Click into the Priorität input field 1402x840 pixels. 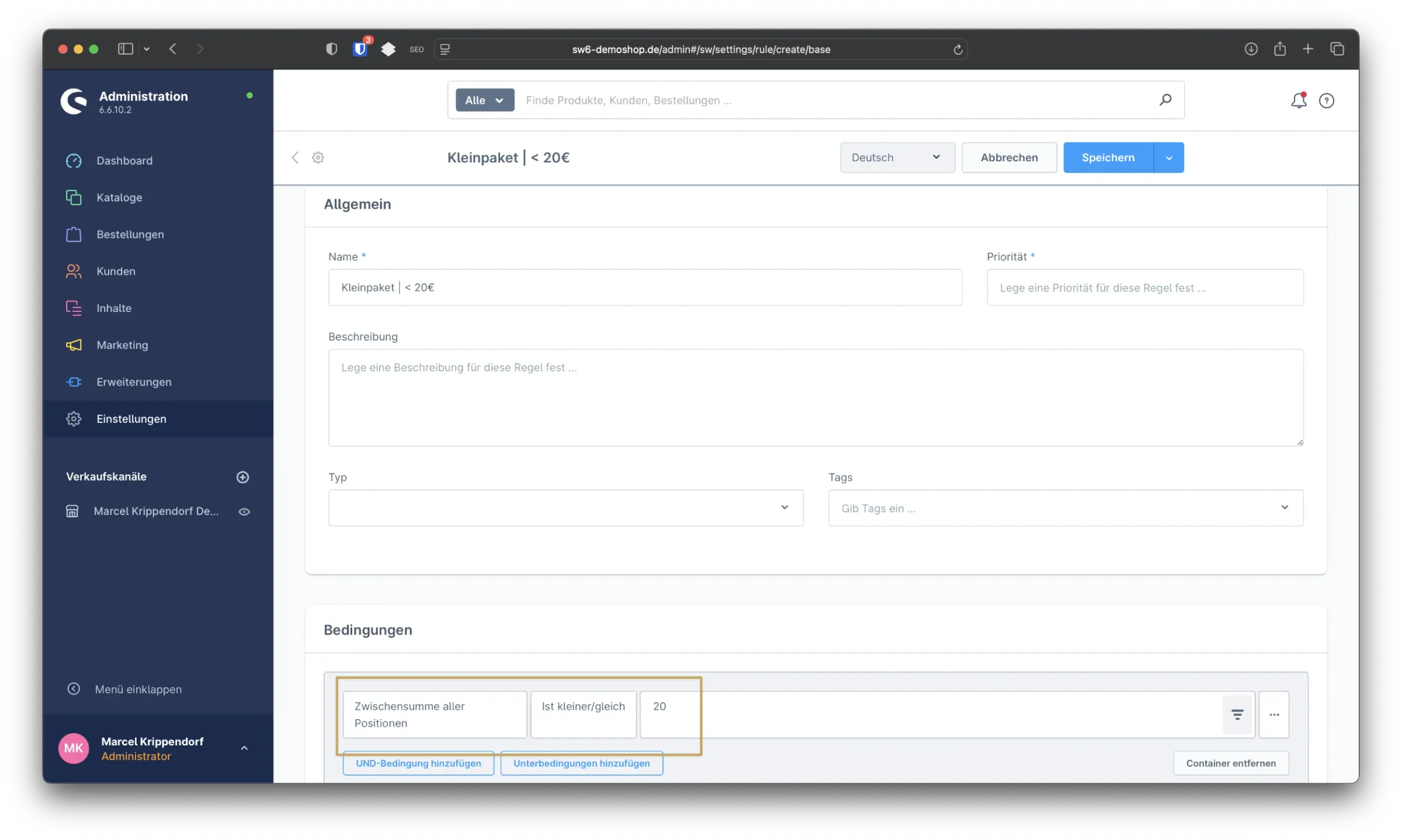pos(1144,287)
